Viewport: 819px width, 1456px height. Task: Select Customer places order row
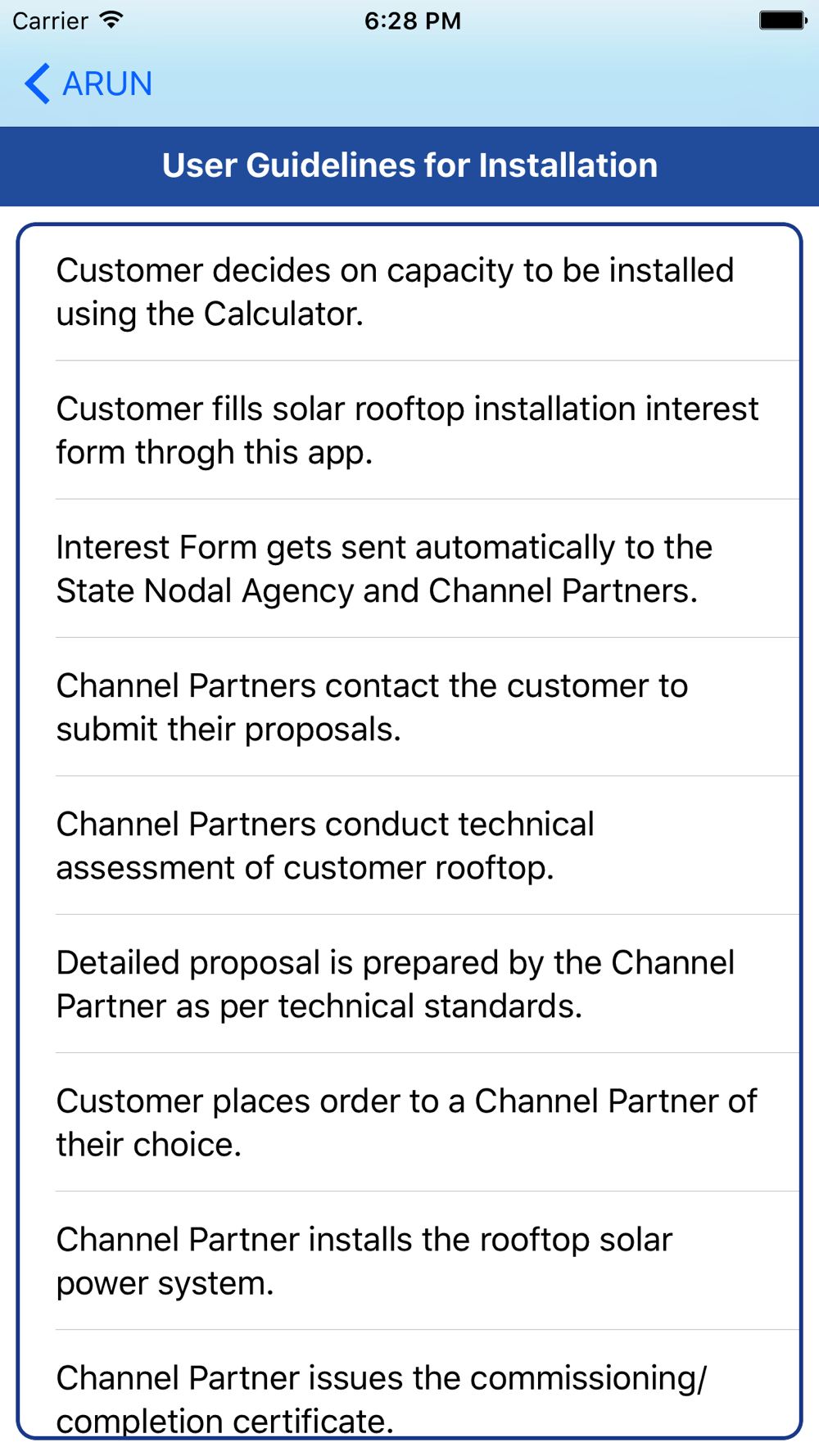pyautogui.click(x=409, y=1122)
